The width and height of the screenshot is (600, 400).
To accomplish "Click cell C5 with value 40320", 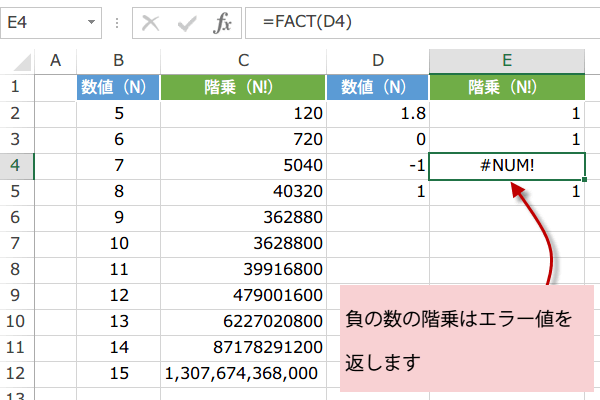I will tap(243, 192).
